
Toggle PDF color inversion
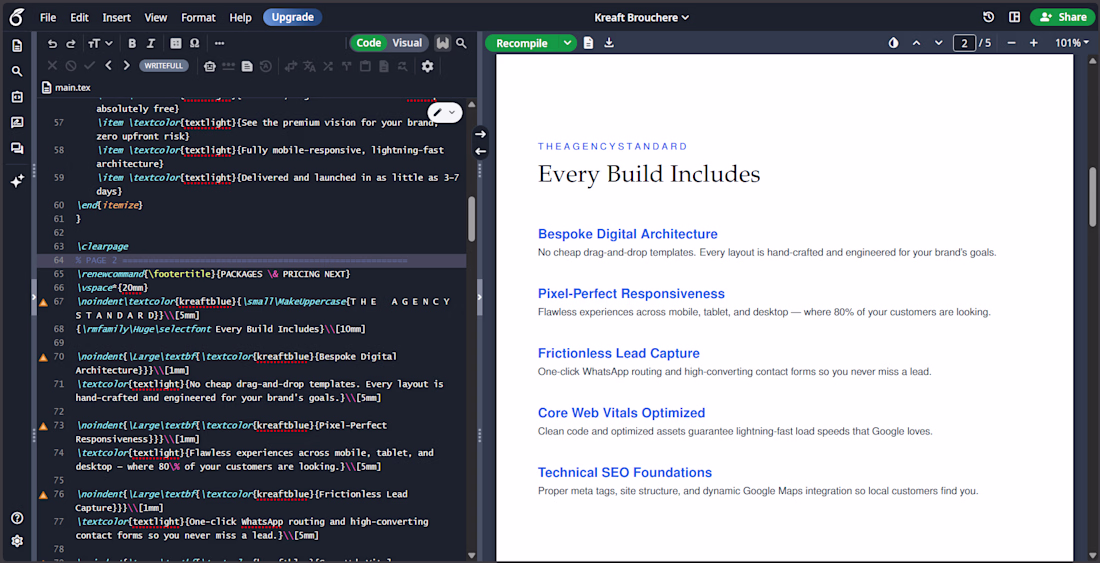point(893,43)
